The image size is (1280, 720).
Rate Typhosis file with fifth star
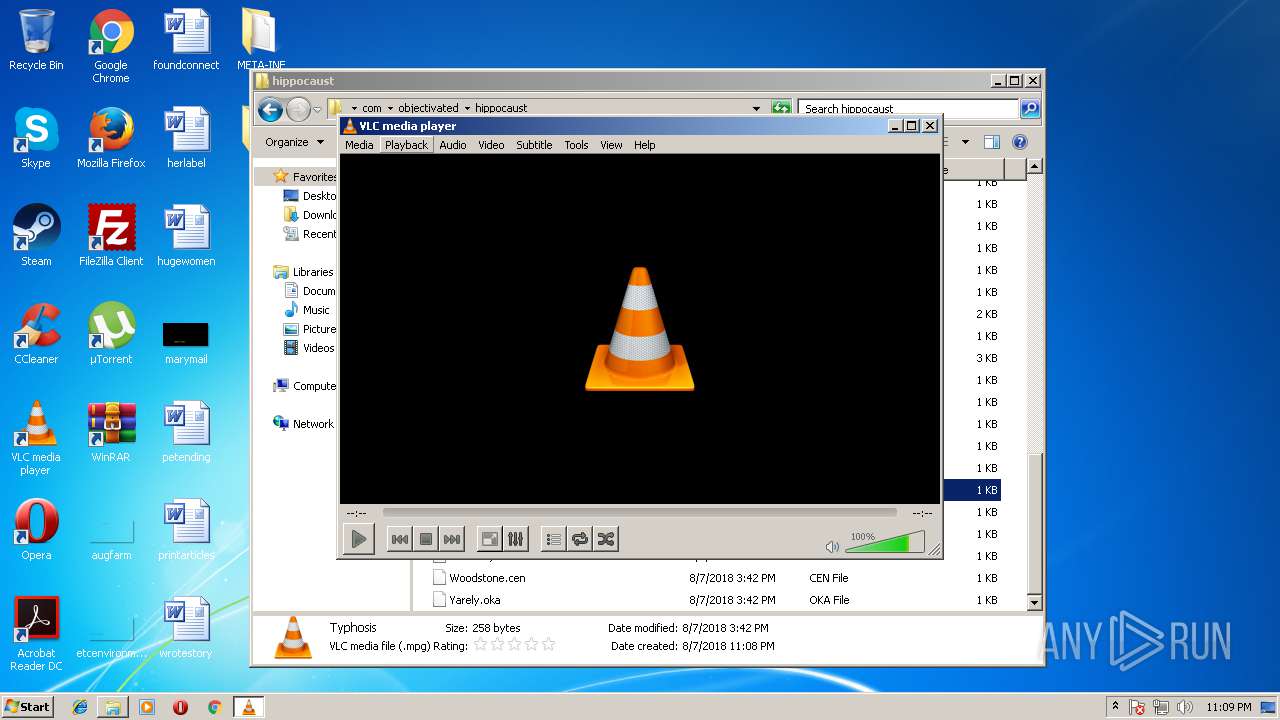pos(548,645)
